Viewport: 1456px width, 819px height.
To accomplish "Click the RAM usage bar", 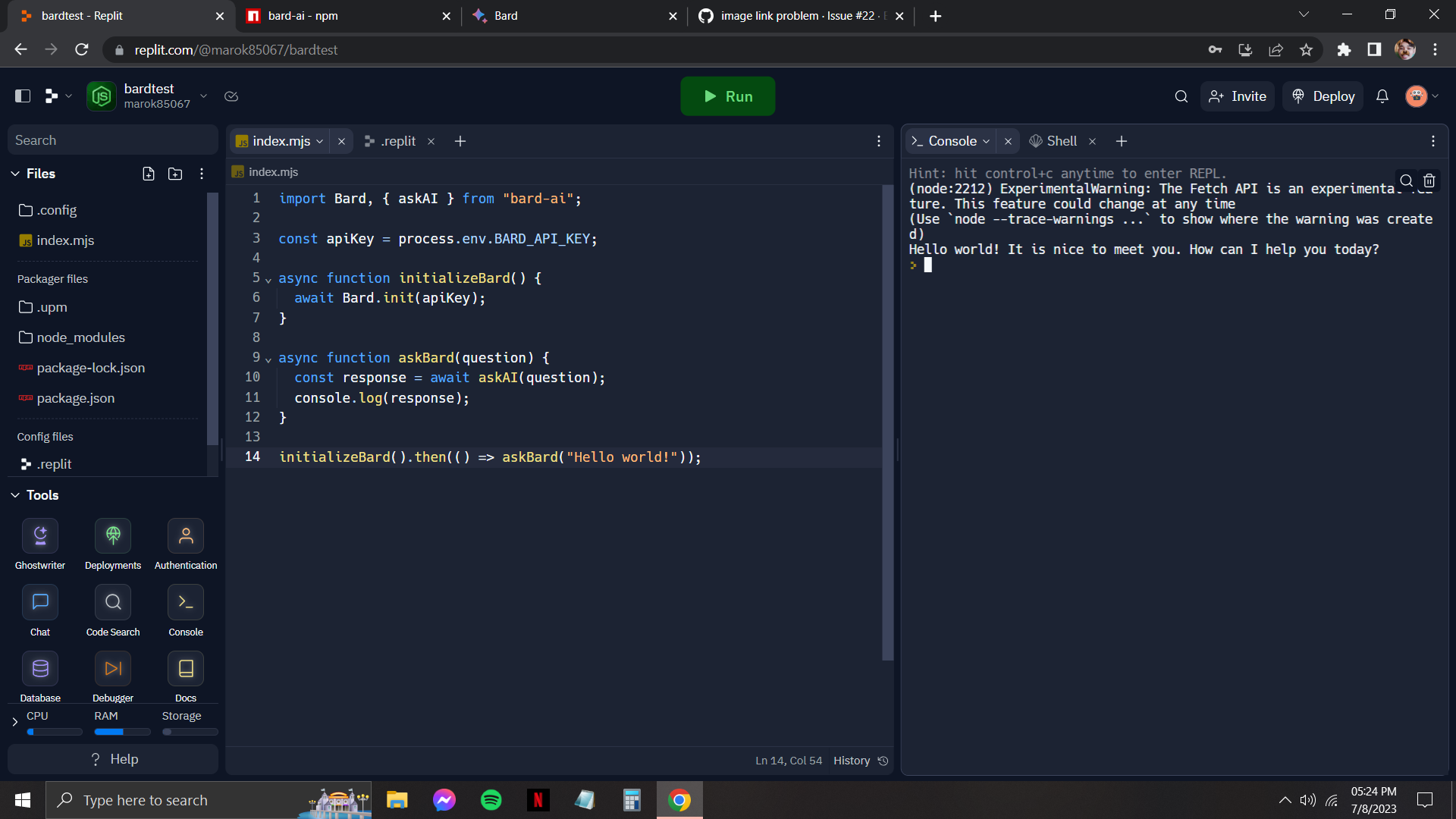I will 121,731.
